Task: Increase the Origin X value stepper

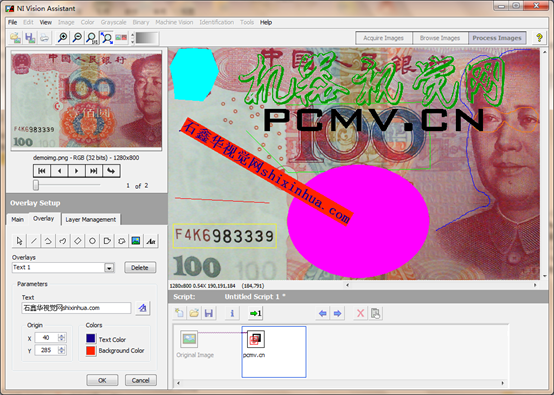Action: click(61, 336)
